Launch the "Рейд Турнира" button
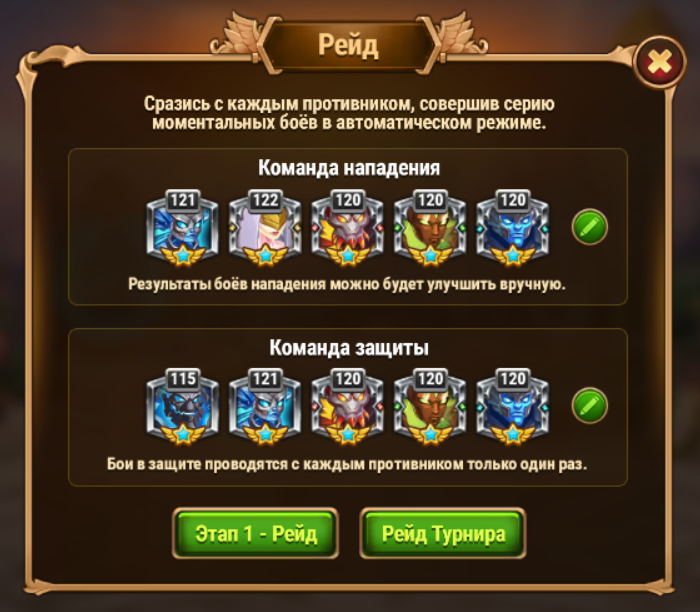The width and height of the screenshot is (700, 612). 443,533
